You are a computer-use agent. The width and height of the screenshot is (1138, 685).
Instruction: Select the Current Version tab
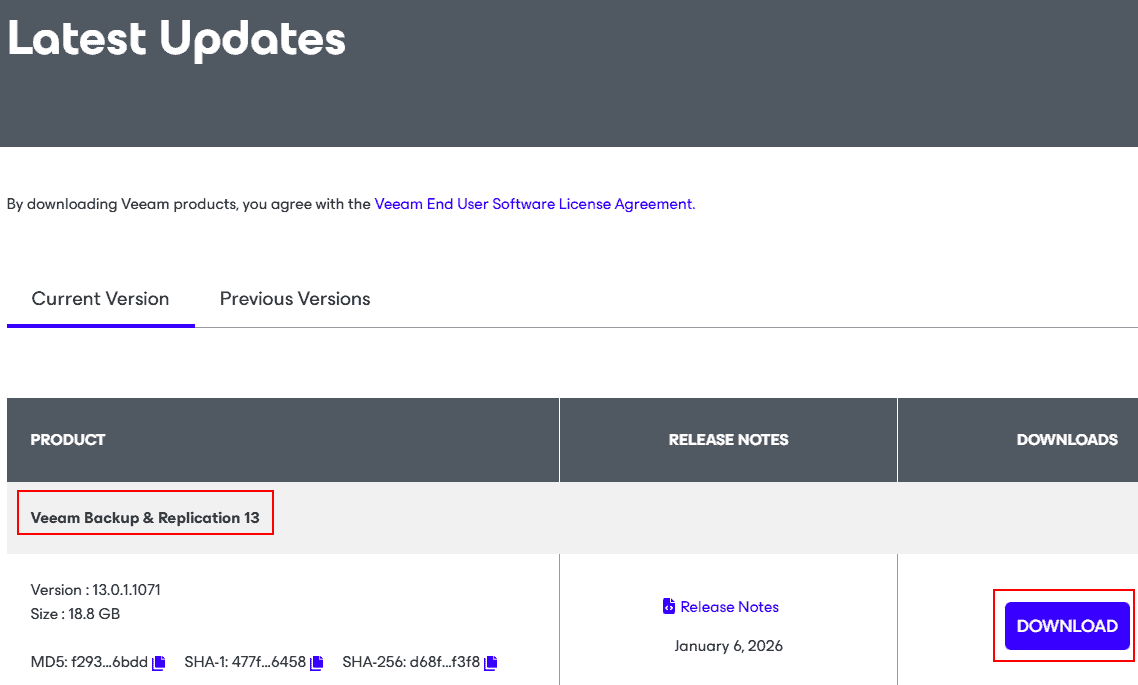click(100, 299)
